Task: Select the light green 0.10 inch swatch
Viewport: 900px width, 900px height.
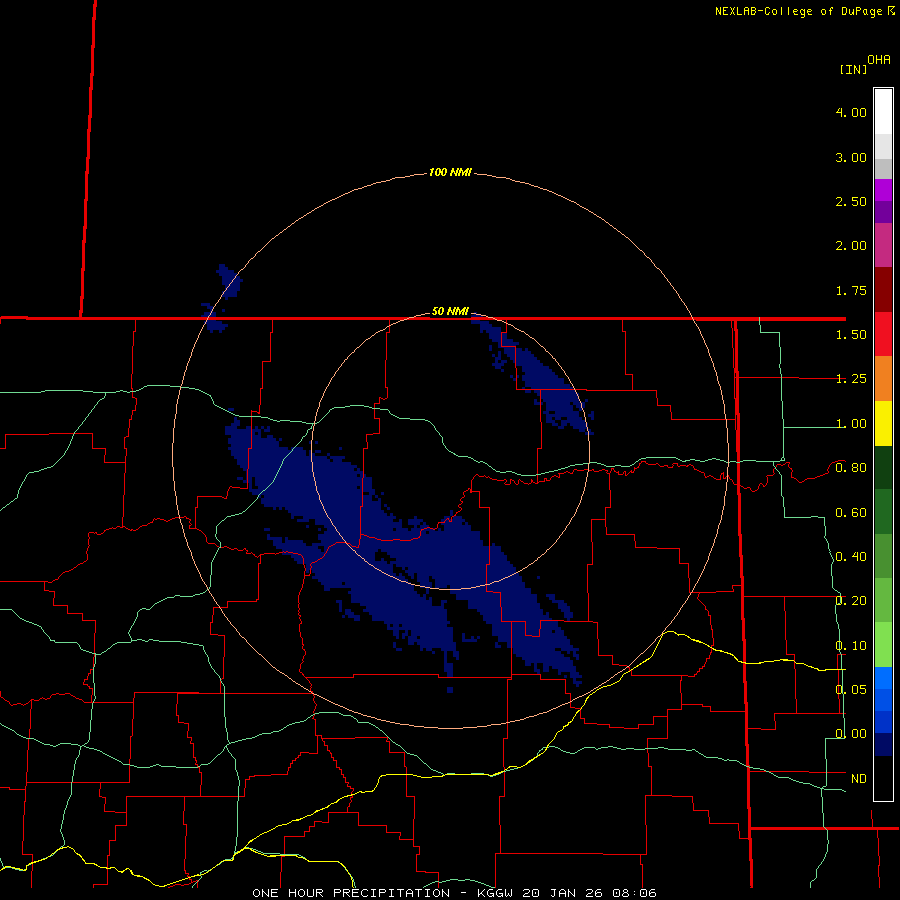Action: click(x=883, y=645)
